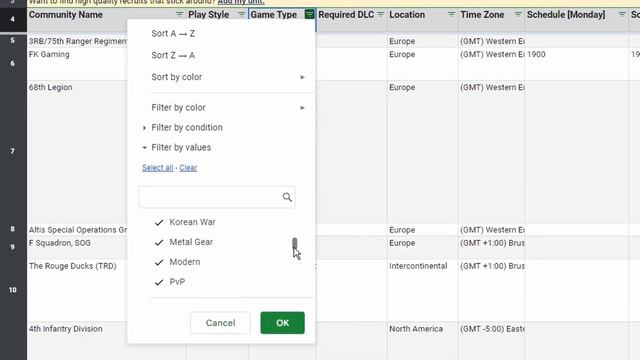Choose Sort Z to A

click(173, 56)
